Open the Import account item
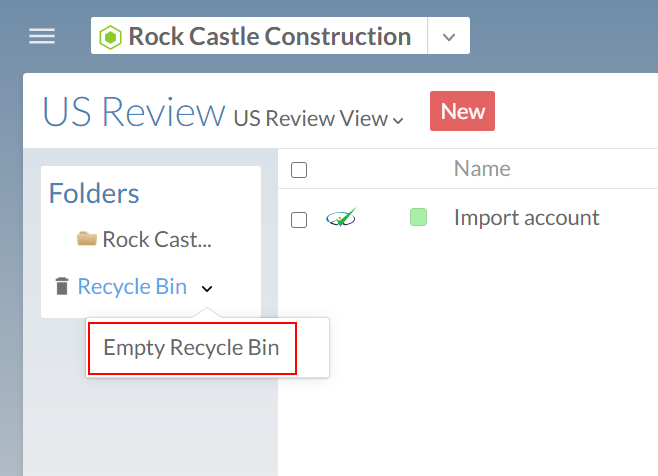658x476 pixels. 526,217
